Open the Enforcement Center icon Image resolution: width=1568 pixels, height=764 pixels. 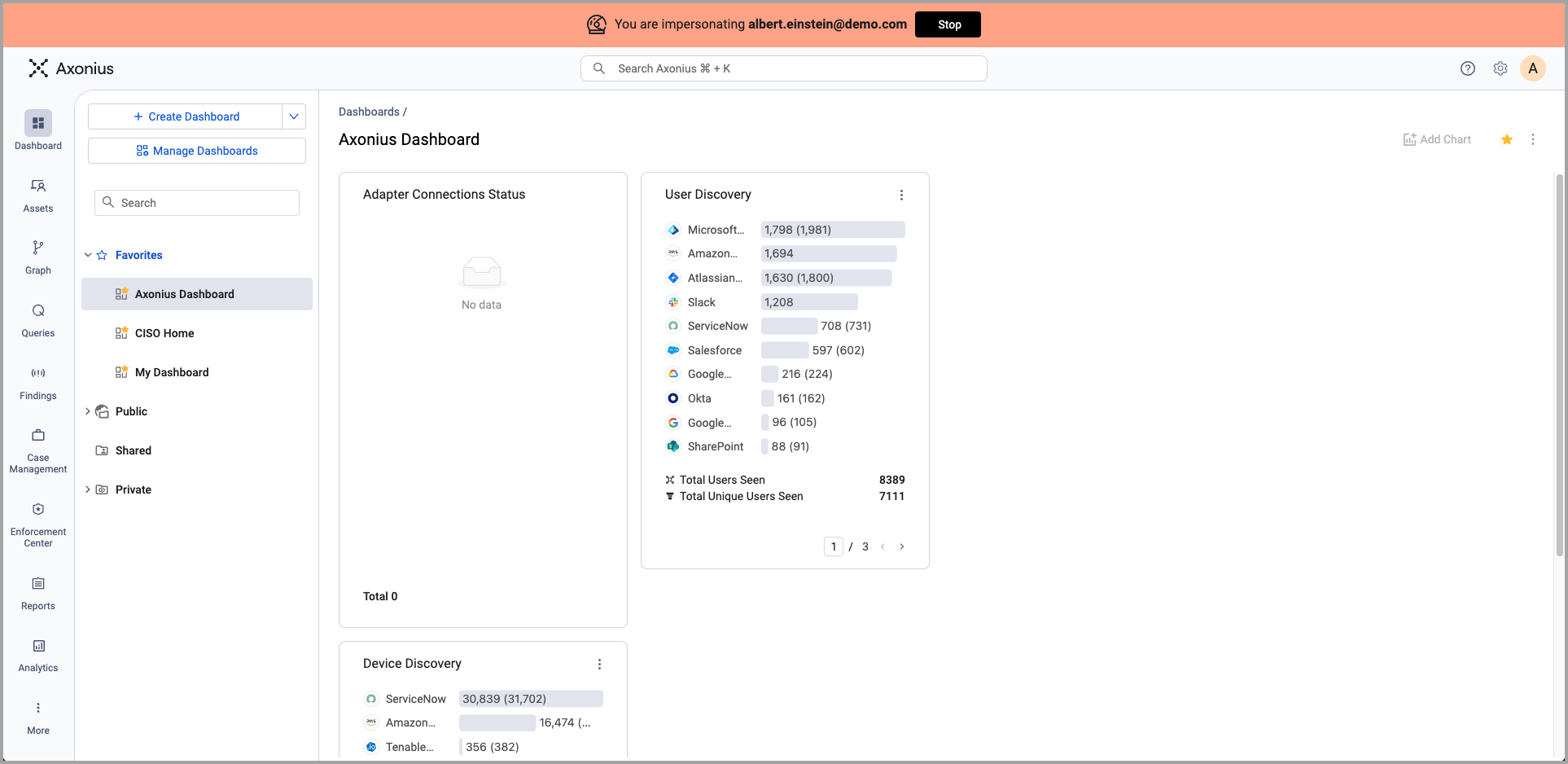coord(38,509)
